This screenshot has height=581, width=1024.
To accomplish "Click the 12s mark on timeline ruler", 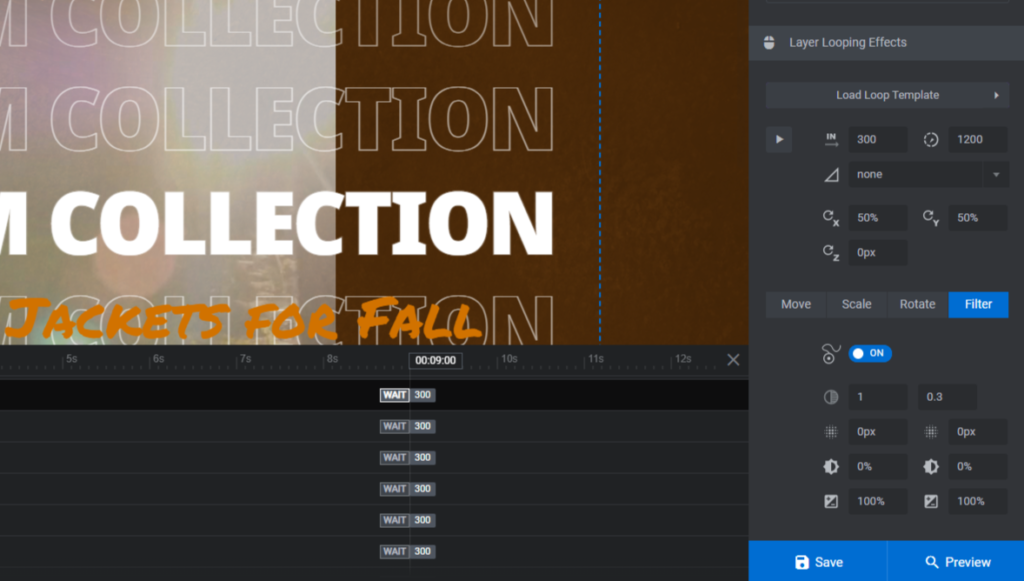I will tap(682, 359).
